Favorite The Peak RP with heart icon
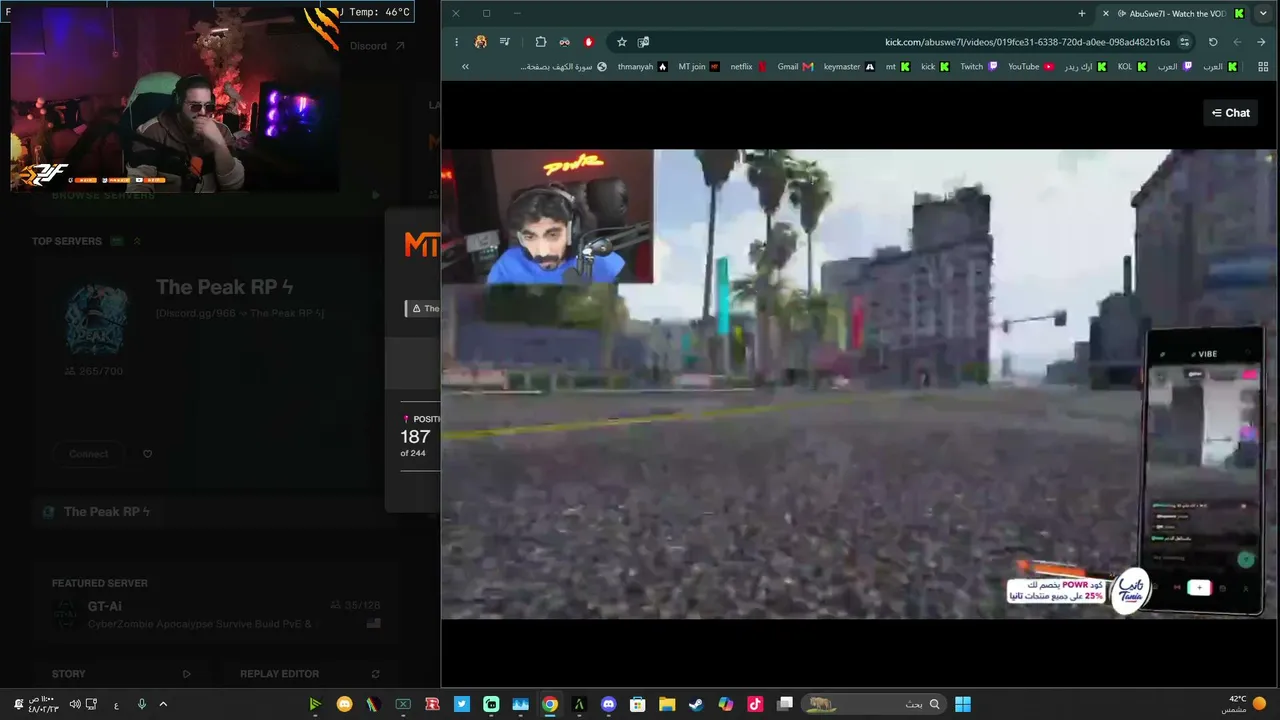 pyautogui.click(x=148, y=454)
